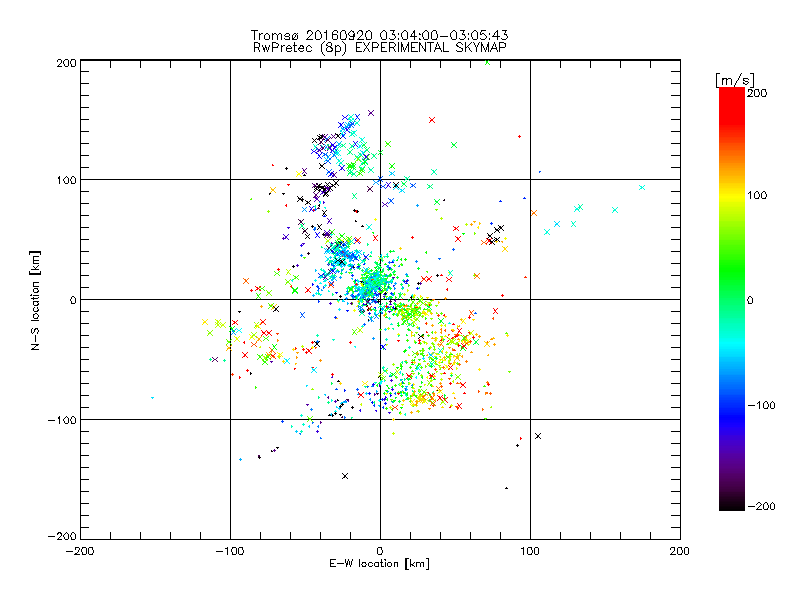The height and width of the screenshot is (600, 800).
Task: Click the x-axis tick label '0'
Action: pyautogui.click(x=380, y=551)
